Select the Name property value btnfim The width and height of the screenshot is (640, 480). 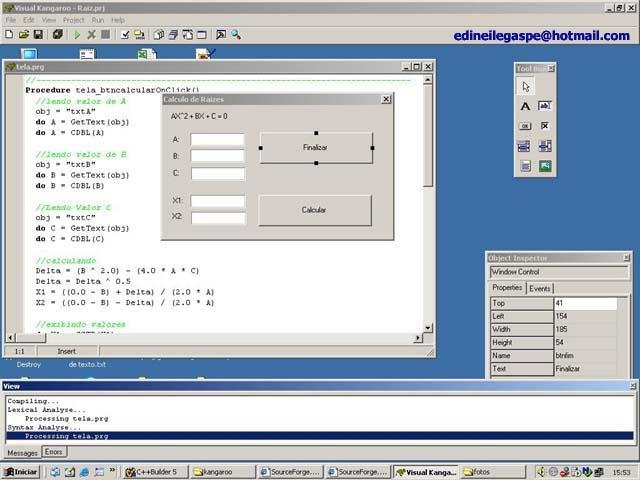coord(585,356)
